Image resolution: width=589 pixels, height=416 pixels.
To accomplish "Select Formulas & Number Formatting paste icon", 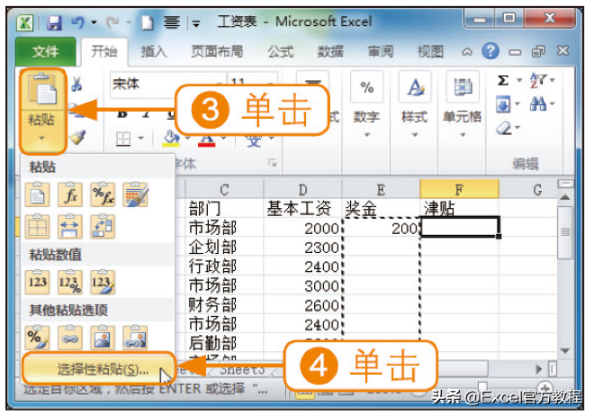I will pyautogui.click(x=103, y=194).
